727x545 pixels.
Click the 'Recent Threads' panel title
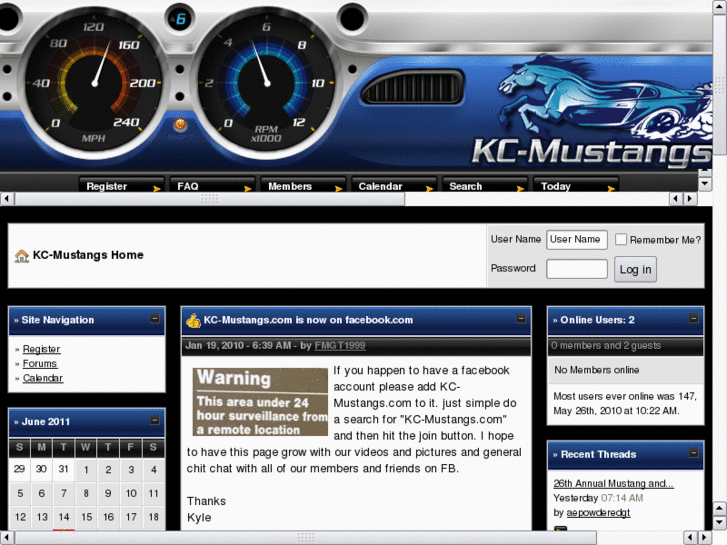598,455
